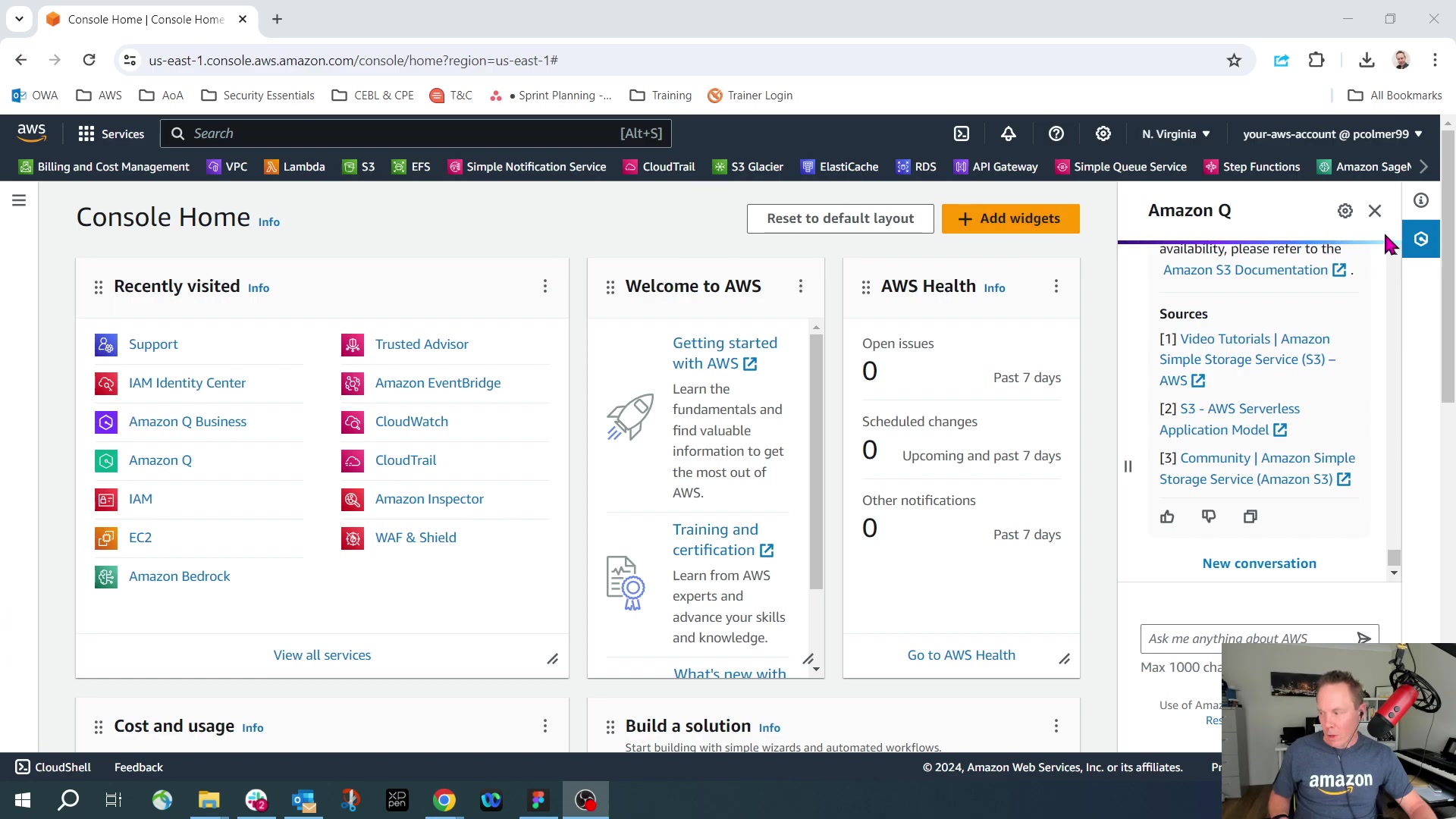Click the CloudWatch service icon
The width and height of the screenshot is (1456, 819).
pyautogui.click(x=353, y=422)
